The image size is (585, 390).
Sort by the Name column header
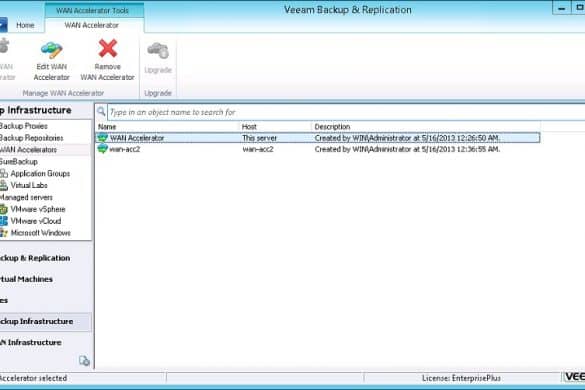(107, 127)
